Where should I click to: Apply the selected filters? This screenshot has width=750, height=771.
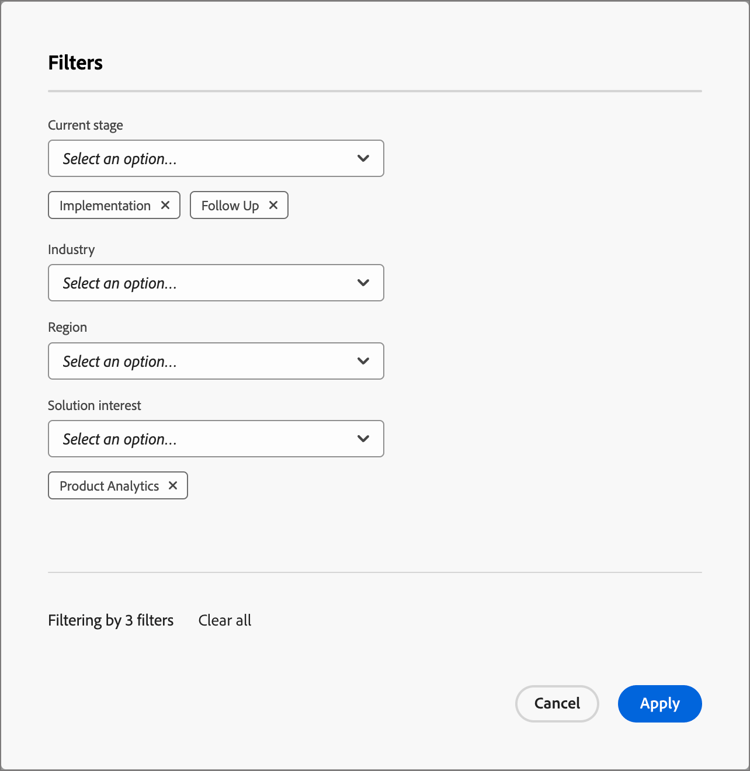pyautogui.click(x=659, y=704)
